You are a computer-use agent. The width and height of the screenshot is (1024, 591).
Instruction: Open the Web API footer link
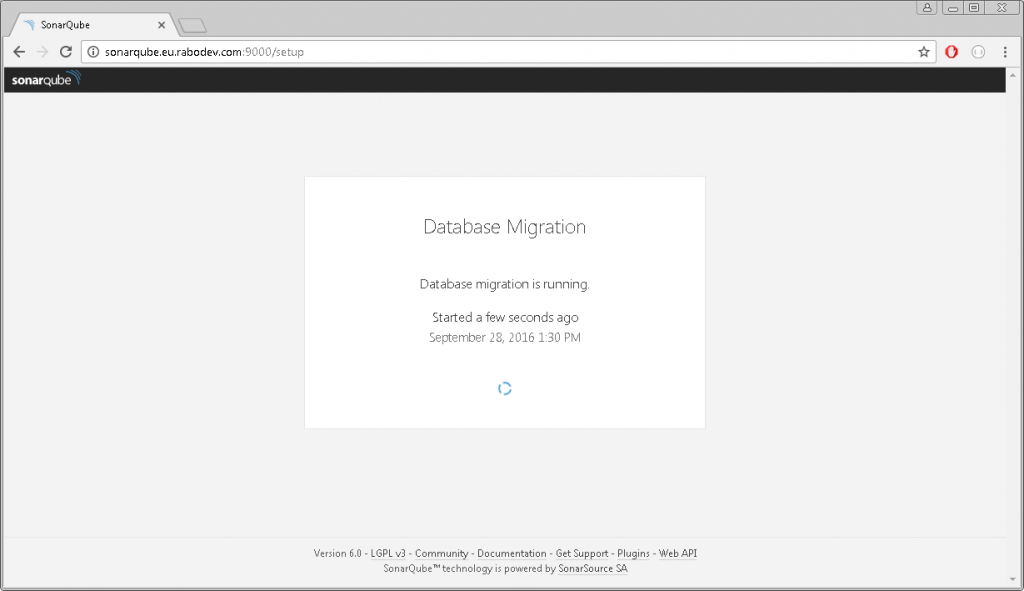[x=677, y=553]
